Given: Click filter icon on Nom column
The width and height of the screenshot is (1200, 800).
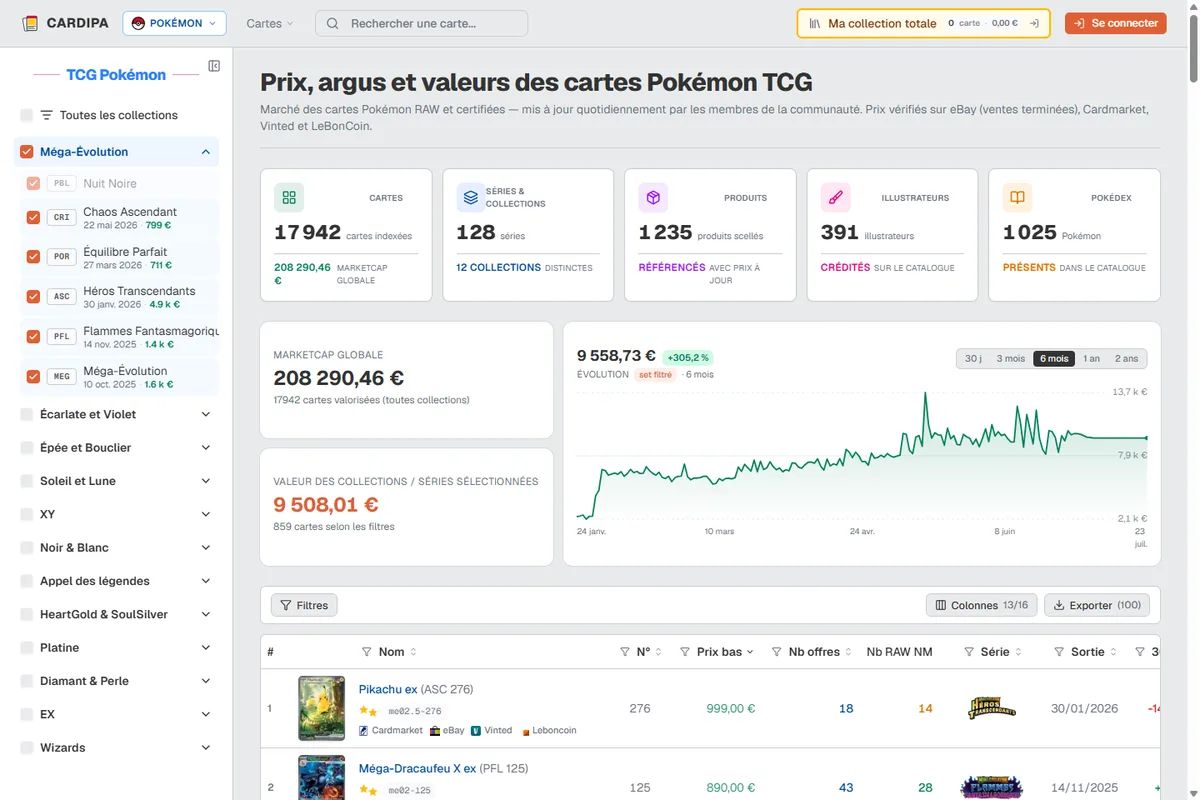Looking at the screenshot, I should 366,652.
